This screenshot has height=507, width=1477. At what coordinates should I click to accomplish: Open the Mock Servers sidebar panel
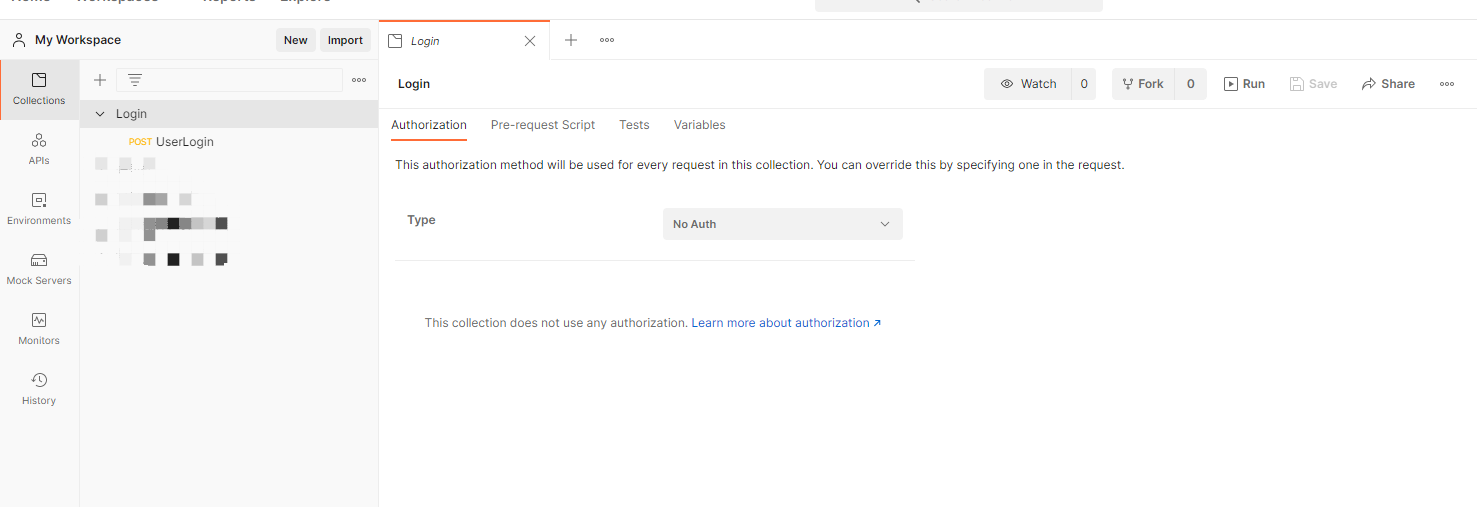[x=39, y=269]
